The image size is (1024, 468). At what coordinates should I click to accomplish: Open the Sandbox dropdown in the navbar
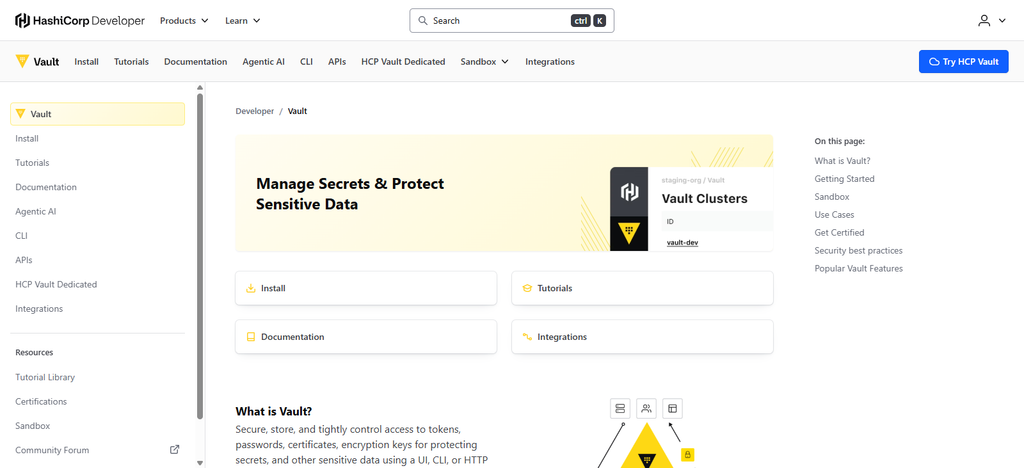coord(485,62)
